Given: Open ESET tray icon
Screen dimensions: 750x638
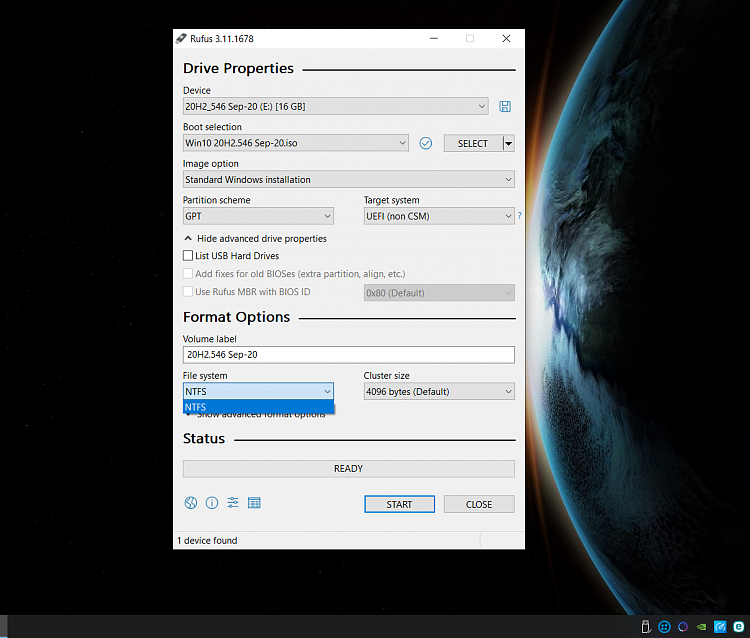Looking at the screenshot, I should coord(739,627).
